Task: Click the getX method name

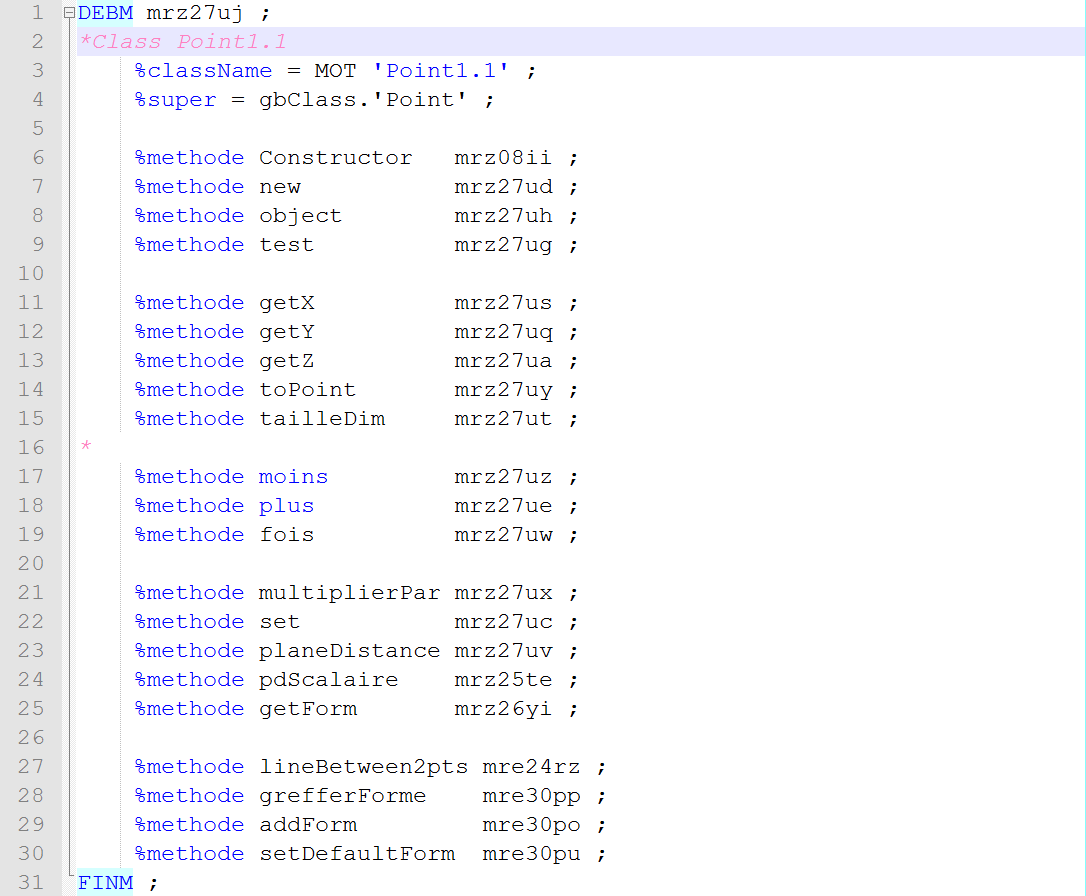Action: (286, 303)
